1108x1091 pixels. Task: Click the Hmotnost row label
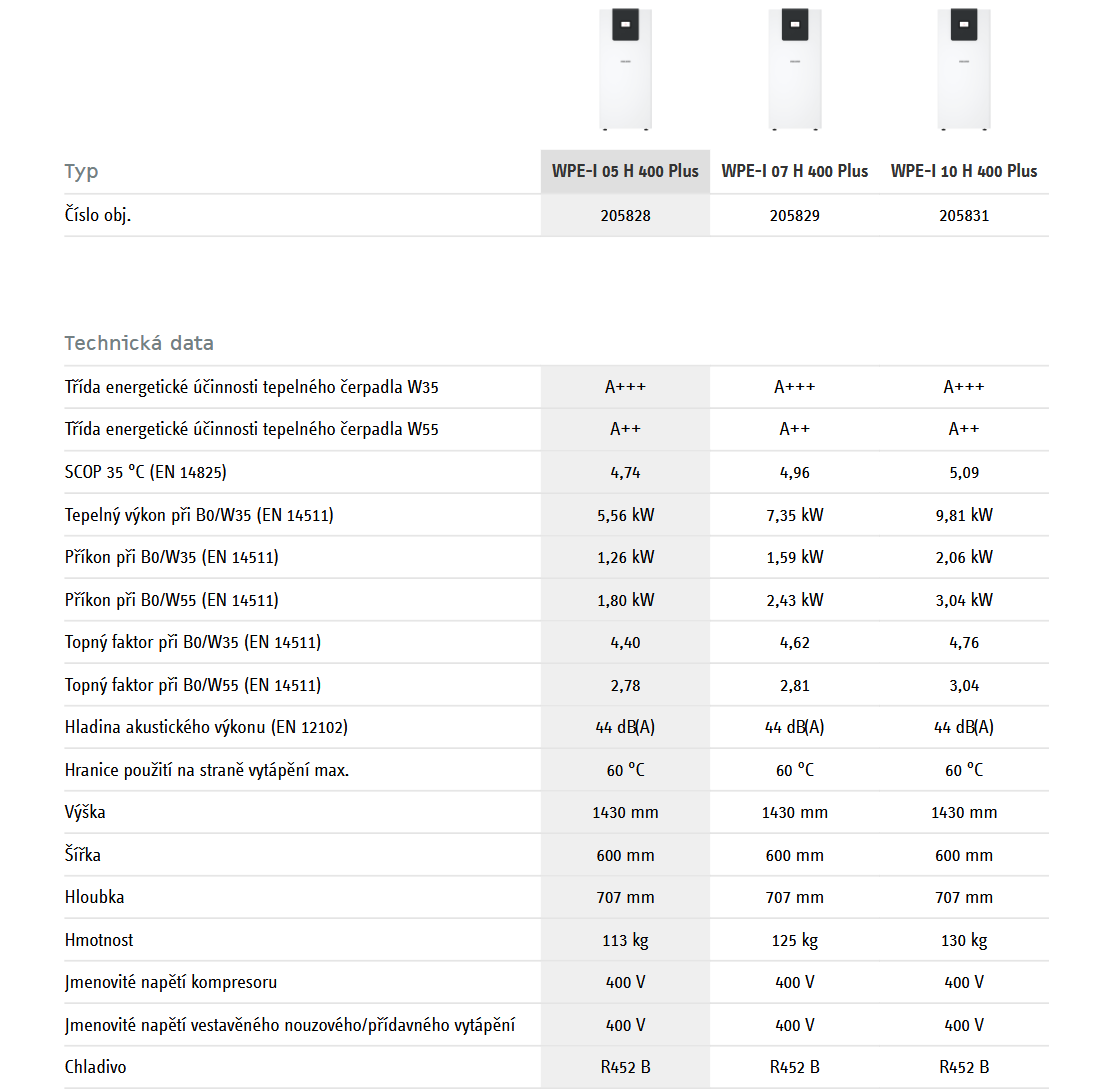click(x=98, y=940)
